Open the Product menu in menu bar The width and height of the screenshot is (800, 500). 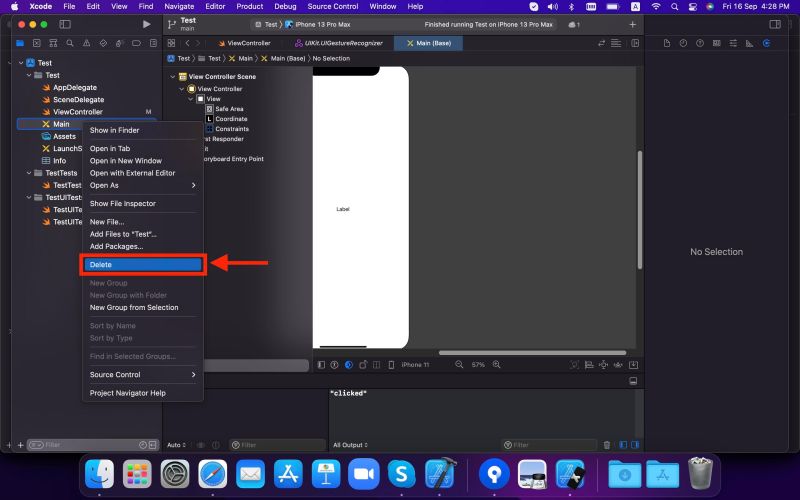coord(249,7)
